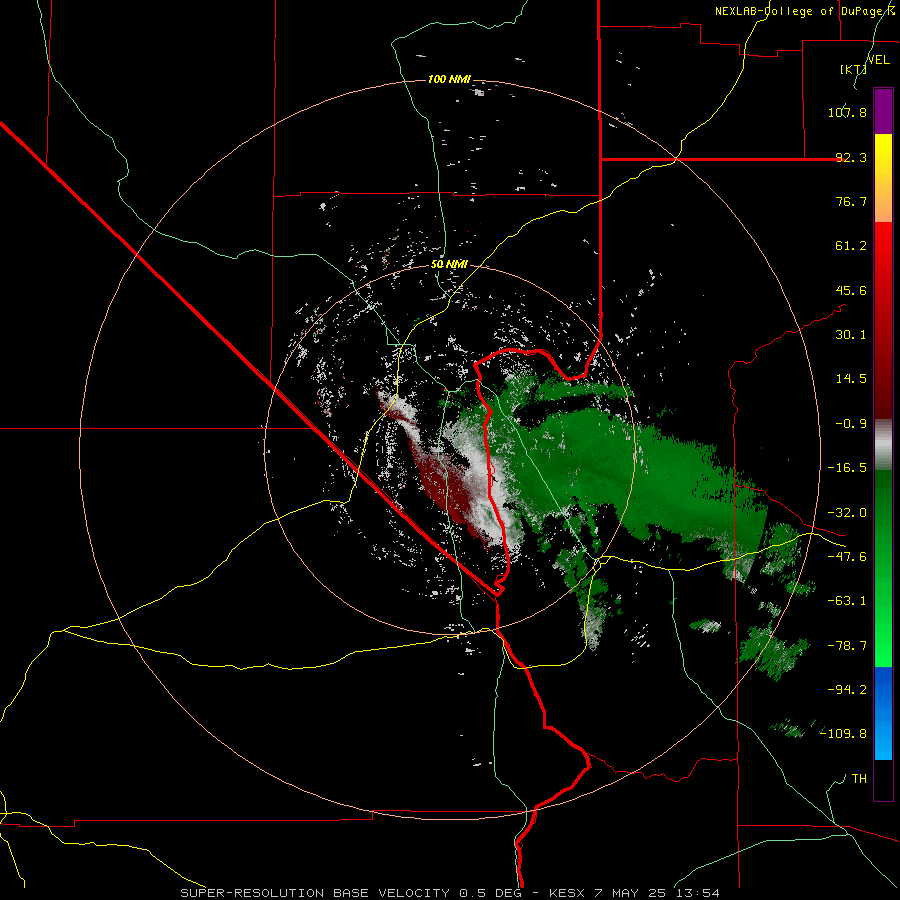Click the 61.2 legend value

(851, 246)
